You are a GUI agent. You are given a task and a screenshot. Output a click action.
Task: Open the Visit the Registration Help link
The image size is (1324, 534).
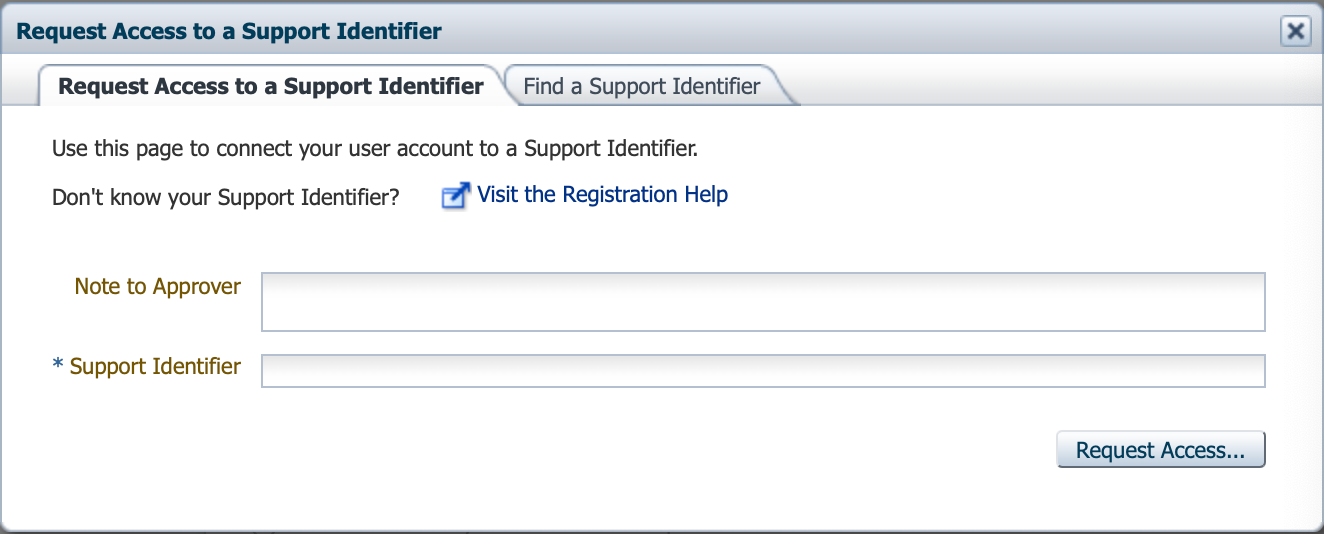(602, 195)
